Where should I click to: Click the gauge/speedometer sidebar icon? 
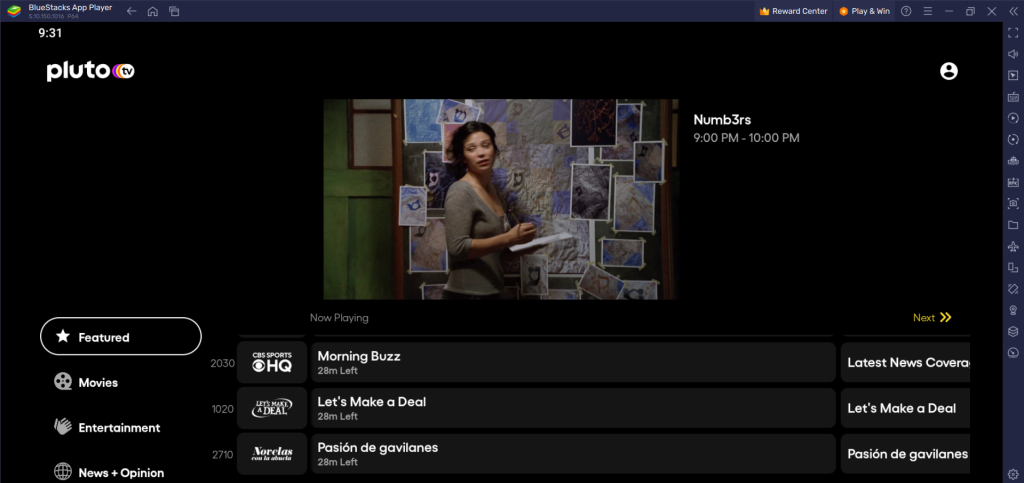point(1013,352)
